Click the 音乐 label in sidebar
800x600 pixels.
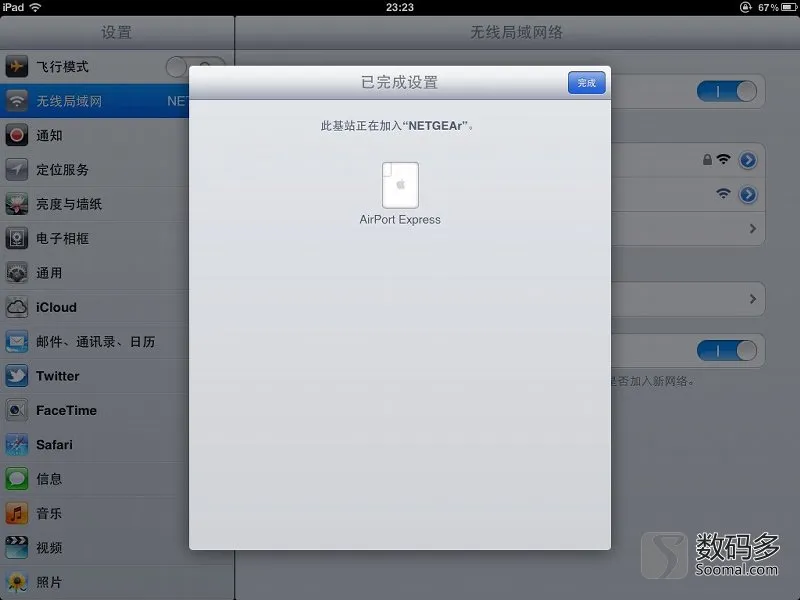point(49,514)
